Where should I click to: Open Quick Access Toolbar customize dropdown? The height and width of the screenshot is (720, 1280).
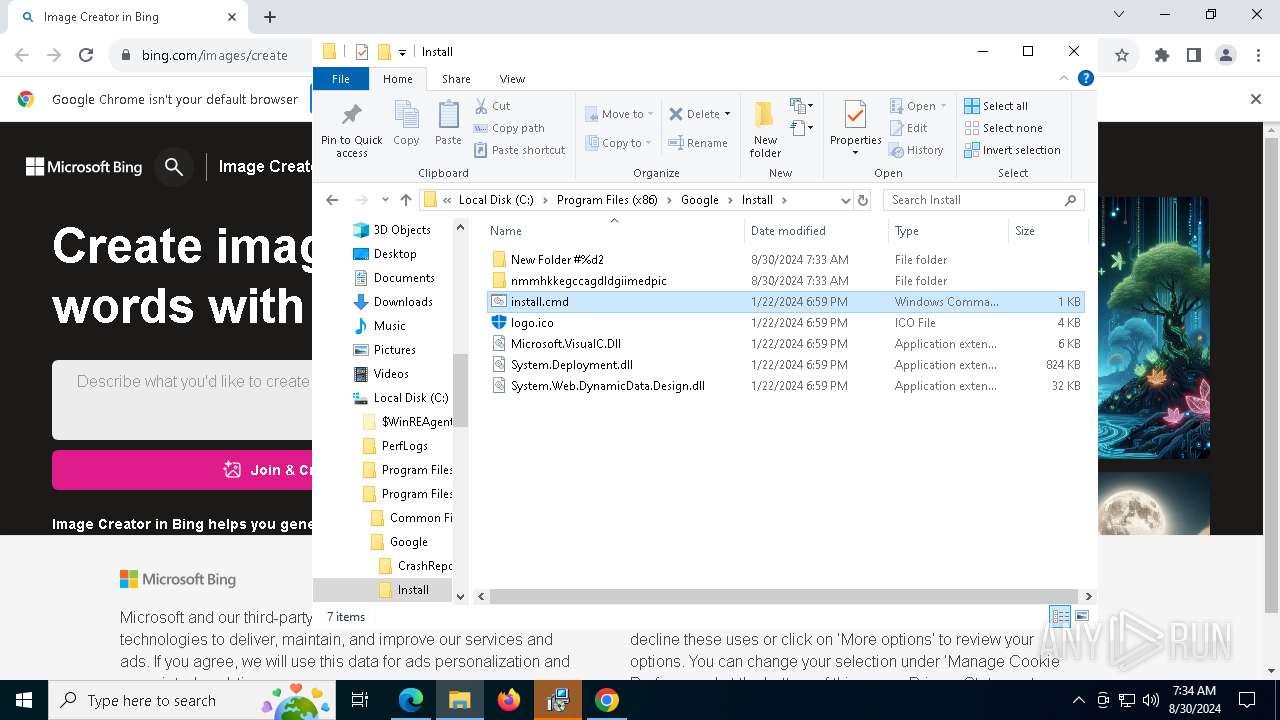tap(402, 52)
